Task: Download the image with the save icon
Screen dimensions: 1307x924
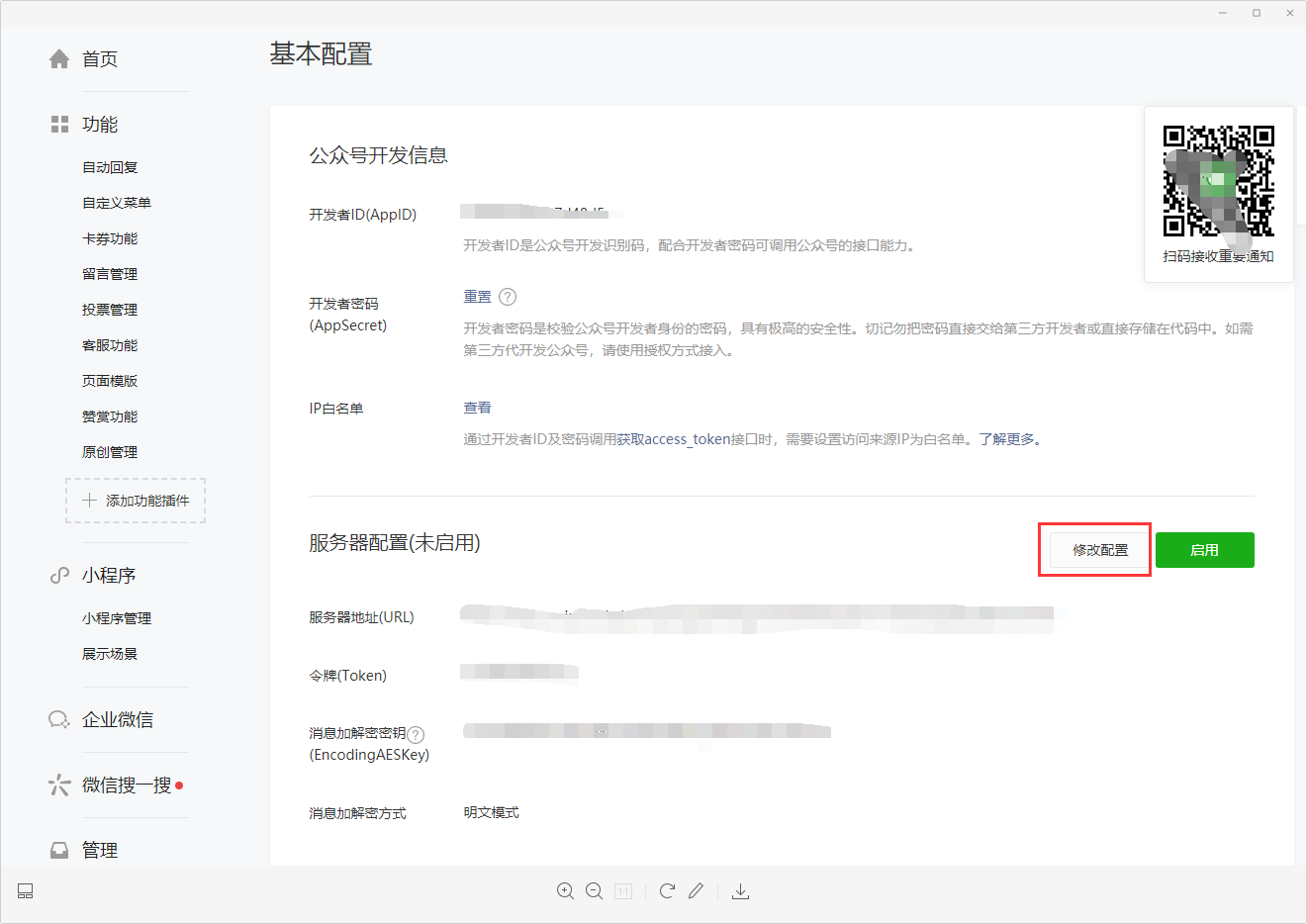Action: (x=740, y=891)
